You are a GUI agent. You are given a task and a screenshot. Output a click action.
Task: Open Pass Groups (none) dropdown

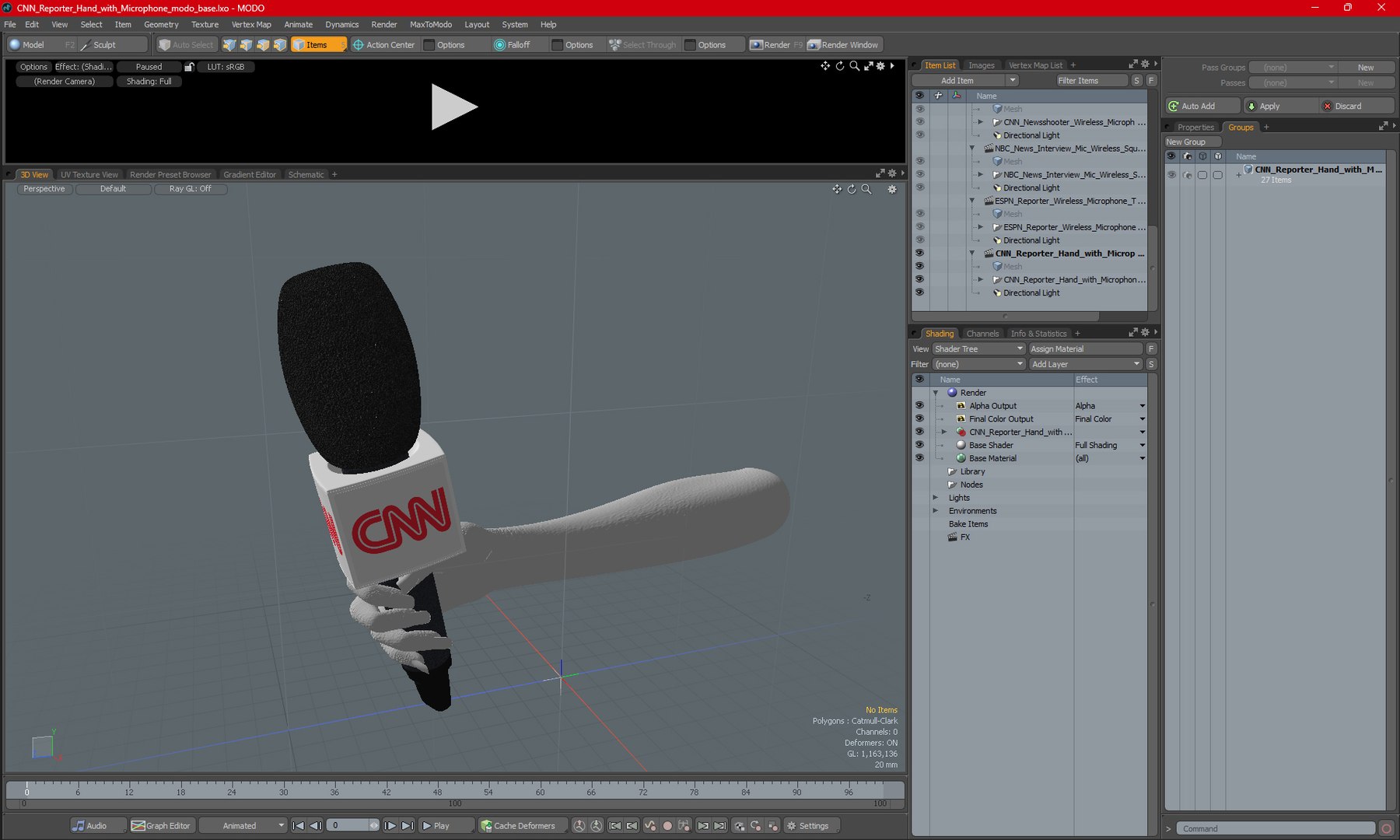coord(1293,68)
